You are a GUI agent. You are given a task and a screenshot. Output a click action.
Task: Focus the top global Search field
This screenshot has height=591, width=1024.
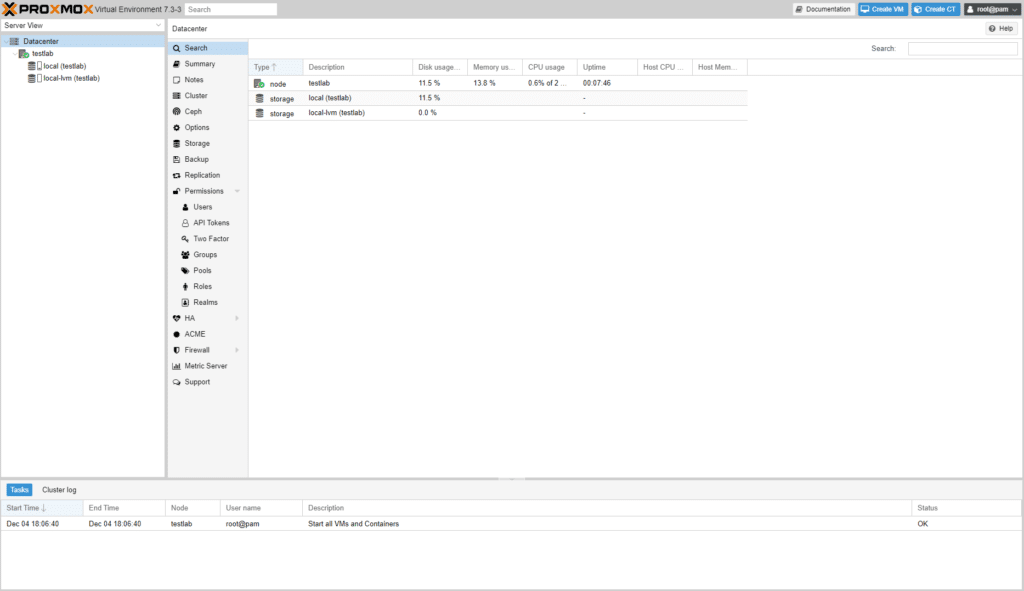point(231,9)
